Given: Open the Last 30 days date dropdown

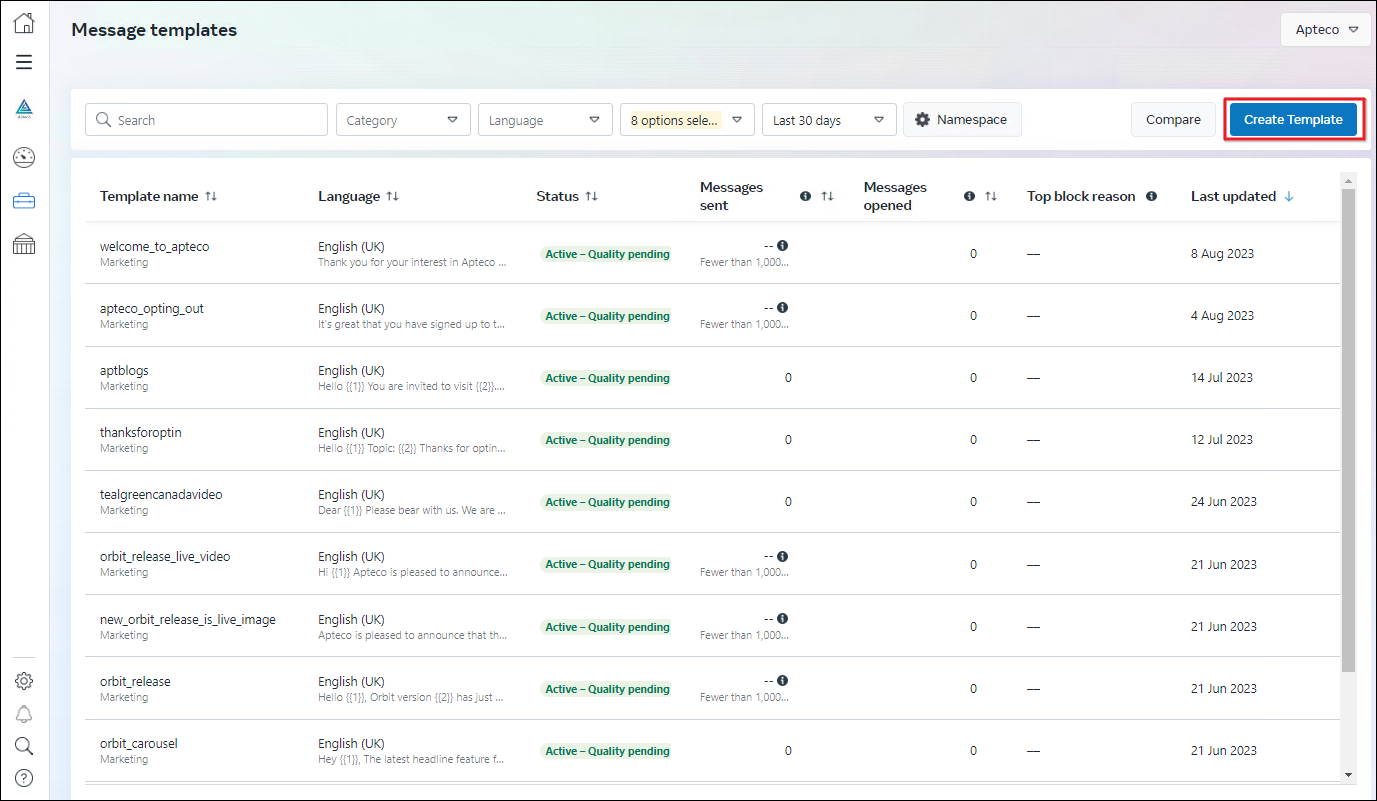Looking at the screenshot, I should (829, 120).
